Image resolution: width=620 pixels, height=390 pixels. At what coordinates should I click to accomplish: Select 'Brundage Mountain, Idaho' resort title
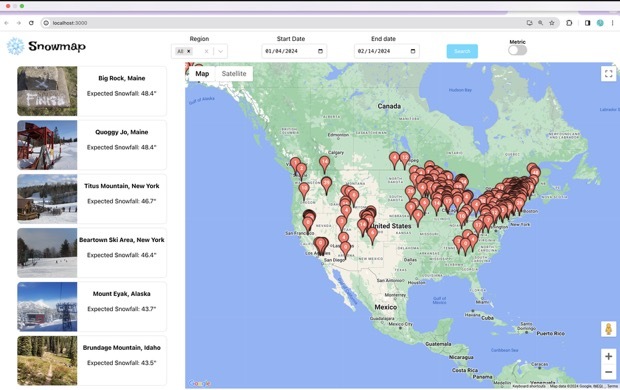[122, 348]
